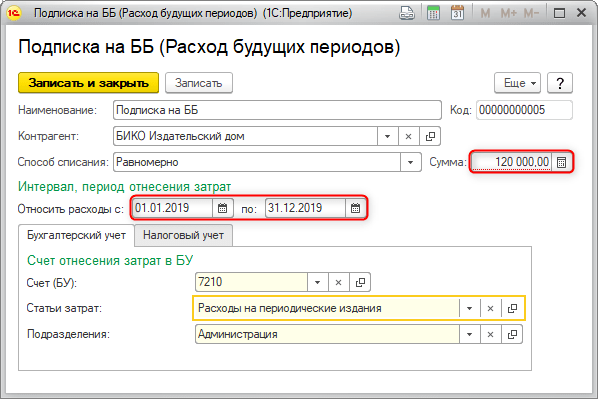
Task: Close the Подписка на ББ window
Action: click(x=581, y=13)
